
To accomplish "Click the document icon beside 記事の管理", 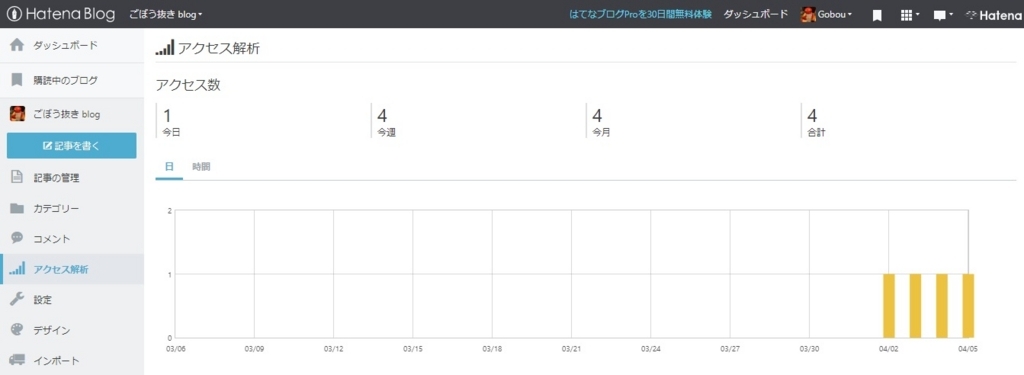I will (17, 177).
